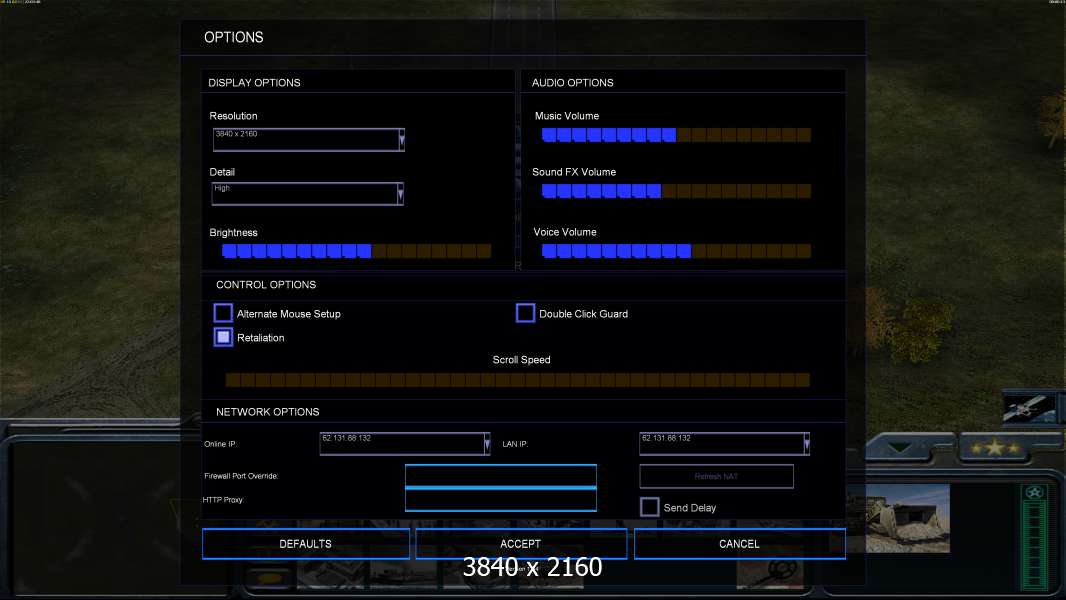
Task: Enable Double Click Guard checkbox
Action: [x=525, y=313]
